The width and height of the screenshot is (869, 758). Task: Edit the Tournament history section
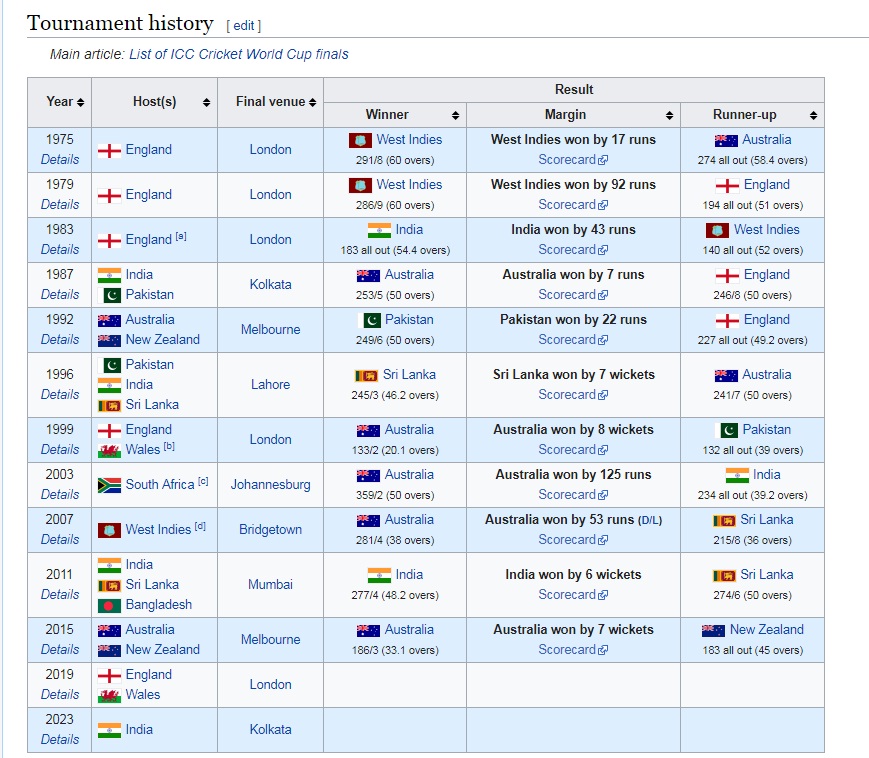(x=243, y=25)
